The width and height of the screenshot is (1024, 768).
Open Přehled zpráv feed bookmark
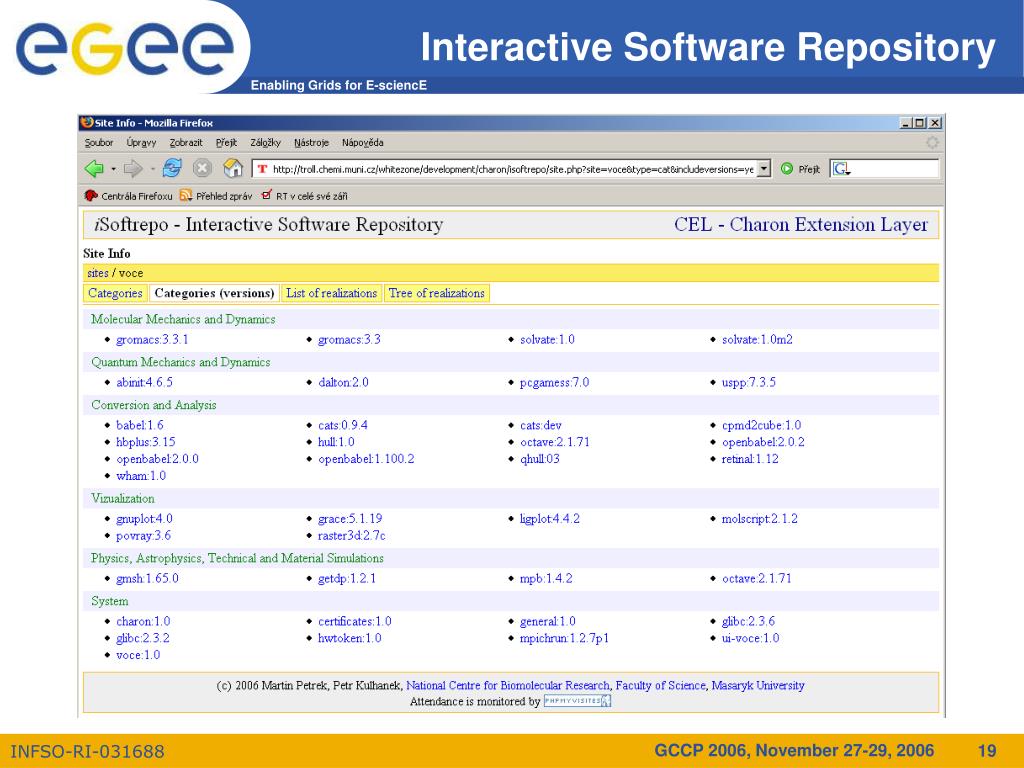tap(216, 196)
